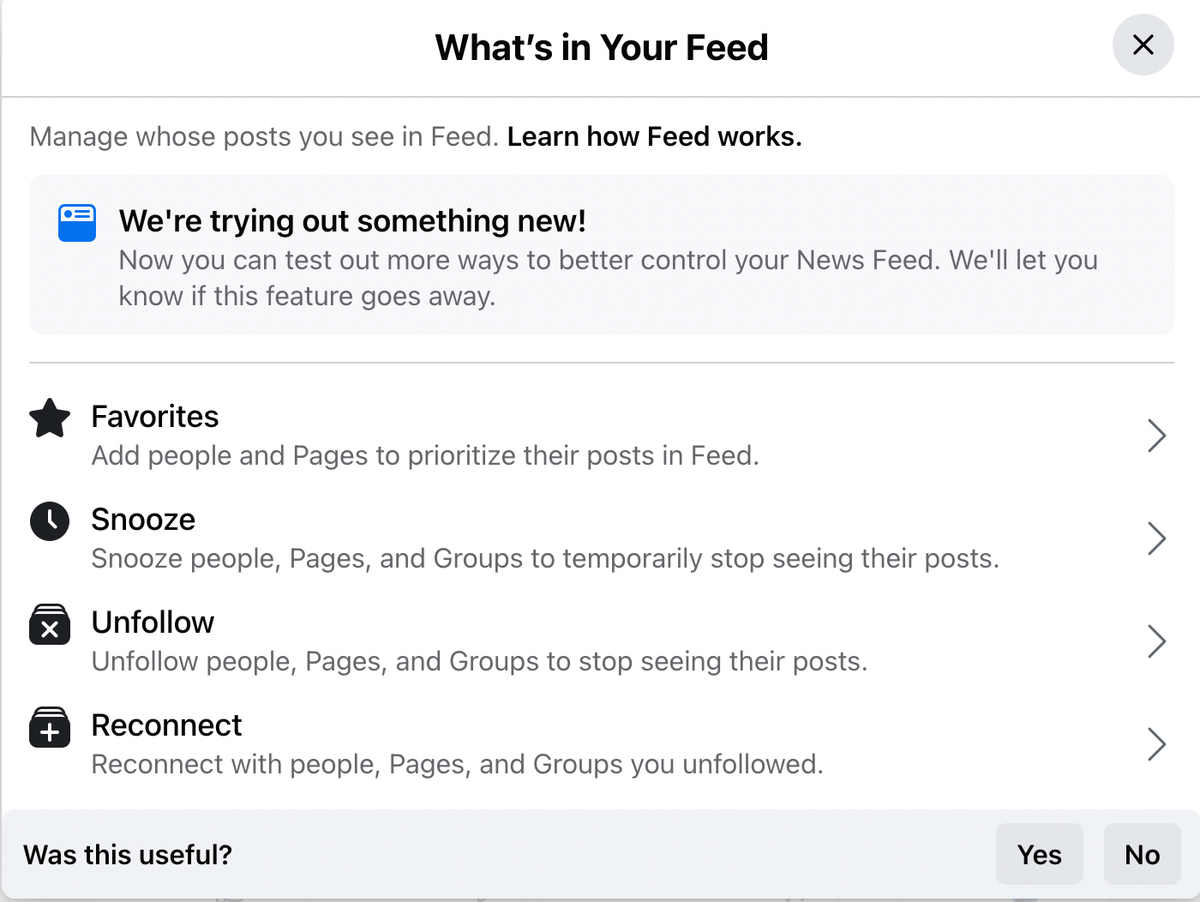Open the Learn how Feed works link

tap(654, 137)
